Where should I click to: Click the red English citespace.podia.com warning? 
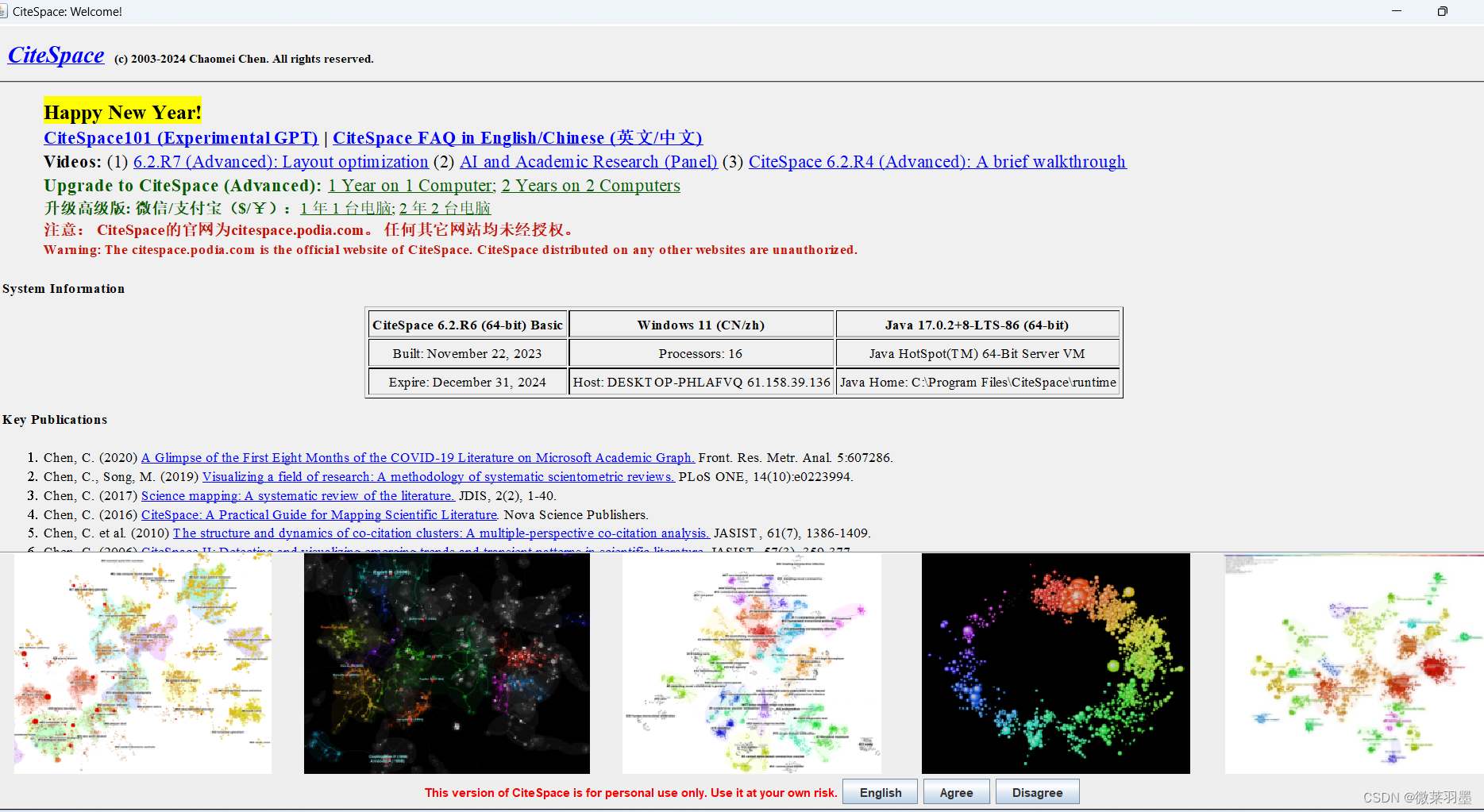tap(450, 250)
